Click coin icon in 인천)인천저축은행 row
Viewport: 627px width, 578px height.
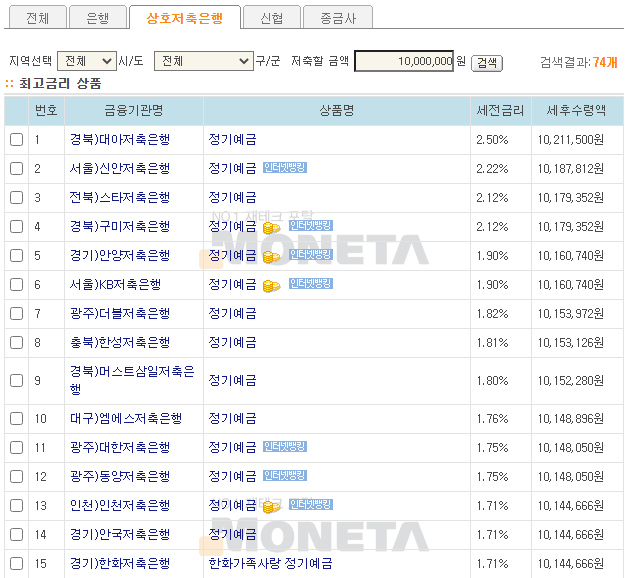(272, 507)
